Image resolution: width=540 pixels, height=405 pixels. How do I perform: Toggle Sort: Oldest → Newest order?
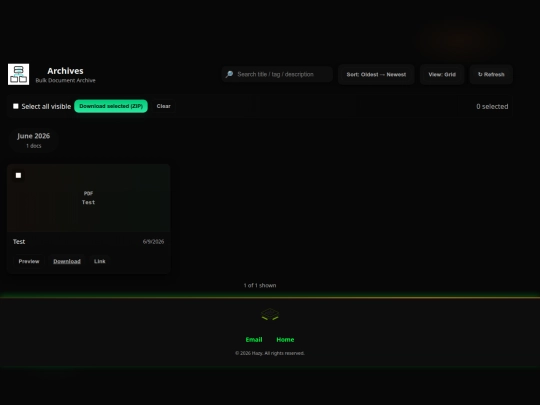[376, 74]
